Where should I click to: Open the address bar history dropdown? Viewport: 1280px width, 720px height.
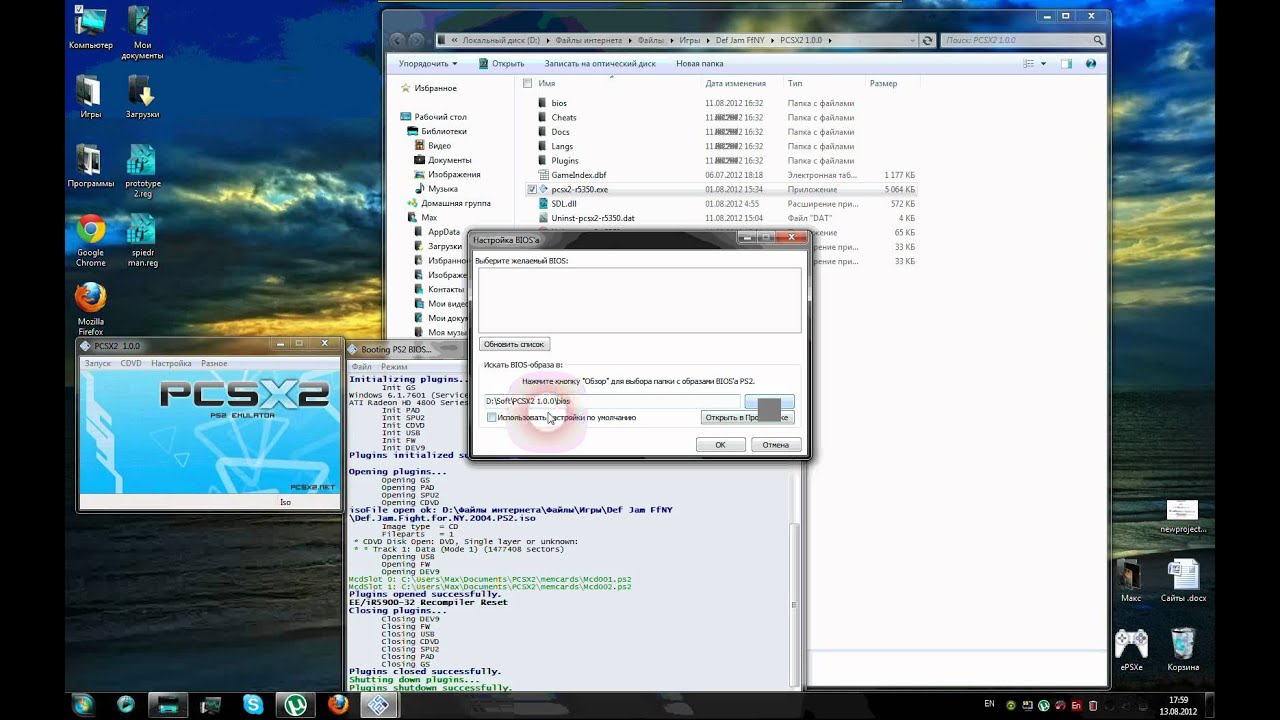pyautogui.click(x=912, y=40)
